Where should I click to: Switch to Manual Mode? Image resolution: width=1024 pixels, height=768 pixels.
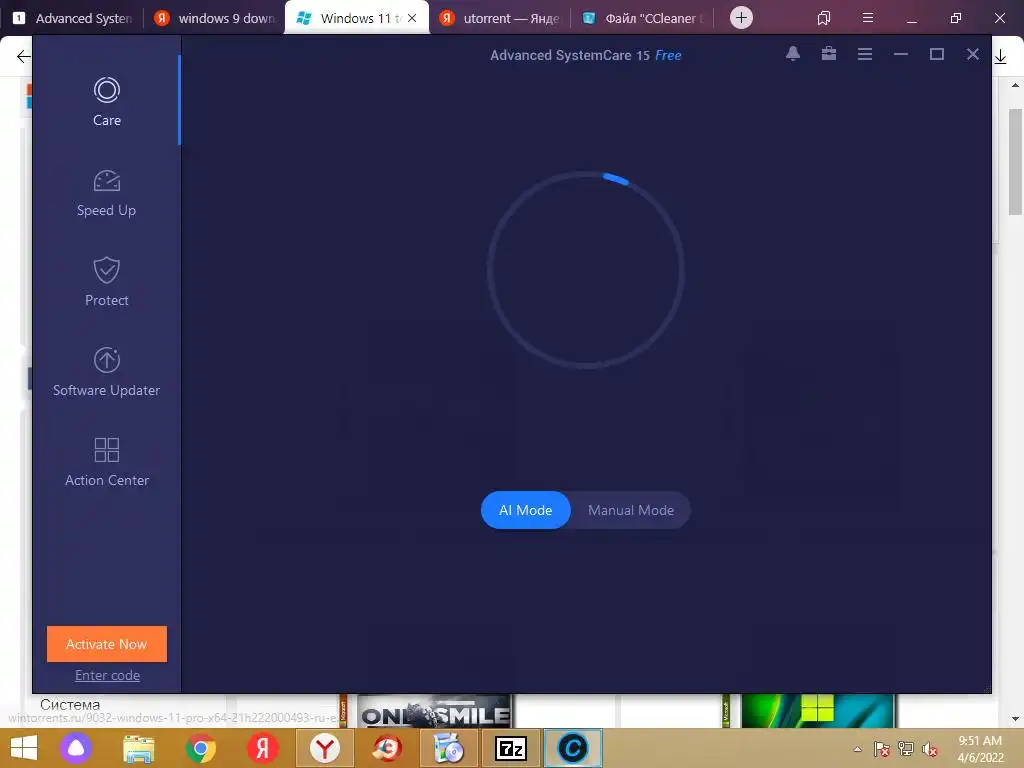coord(631,510)
